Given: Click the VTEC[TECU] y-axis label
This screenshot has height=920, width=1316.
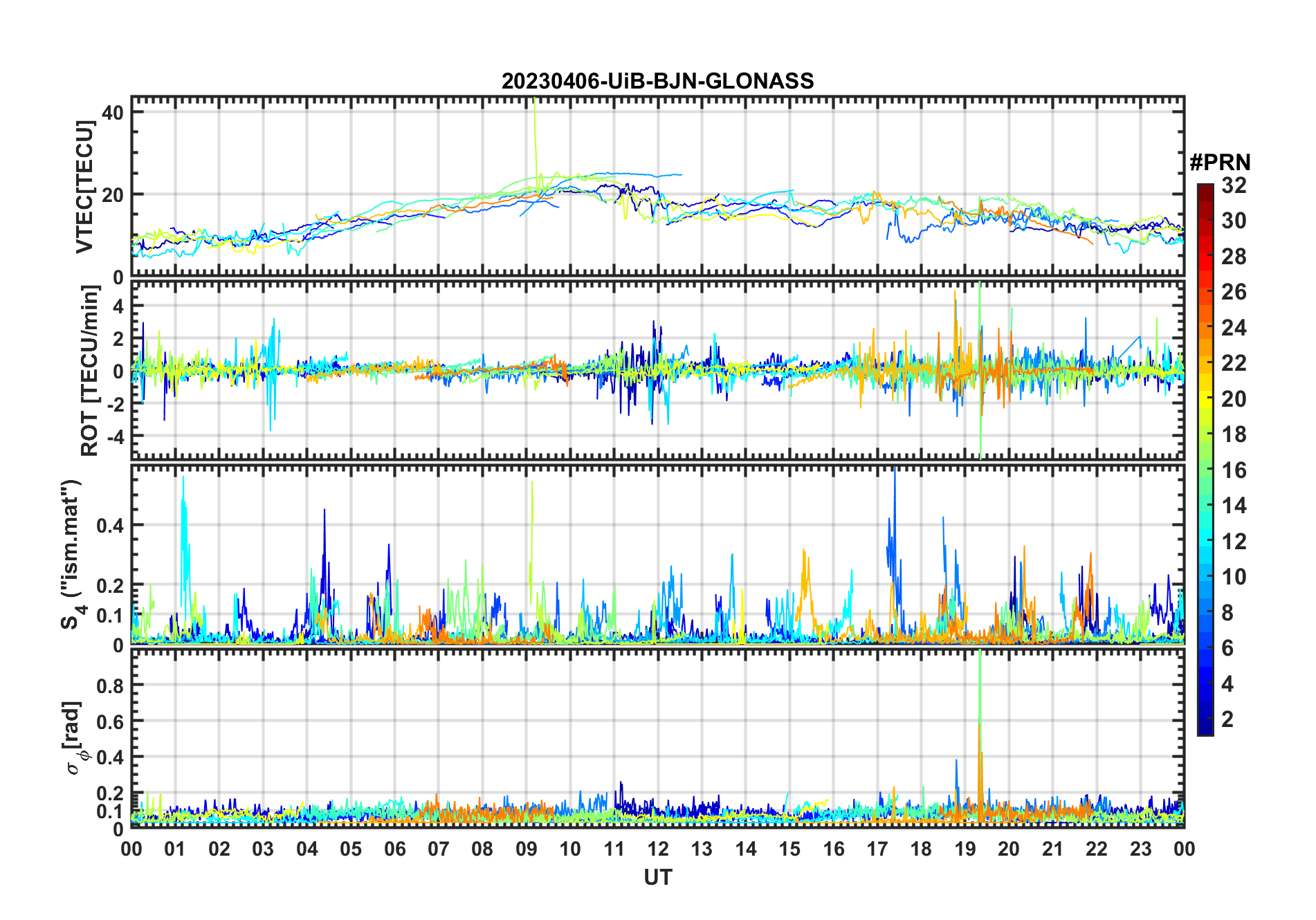Looking at the screenshot, I should click(x=84, y=187).
